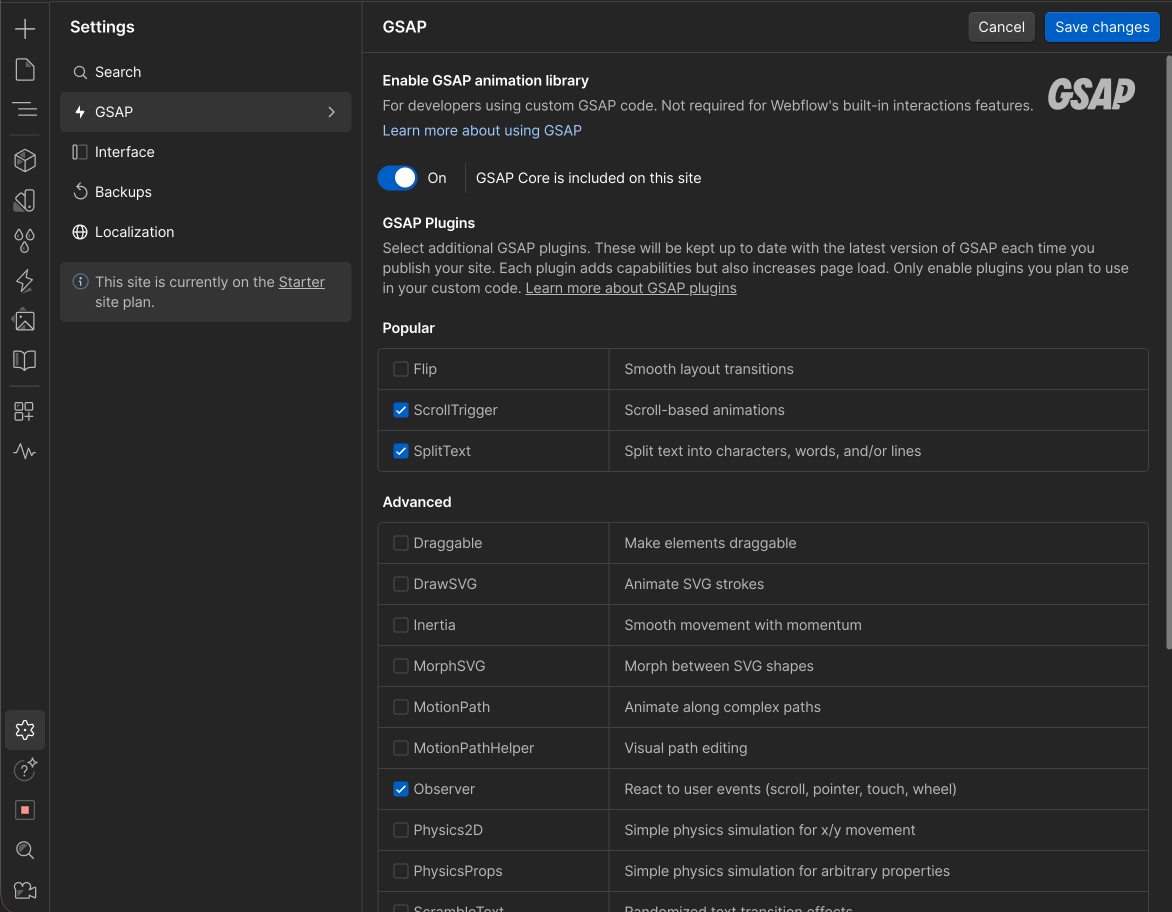Open the video tutorials camera icon
The image size is (1172, 912).
pyautogui.click(x=25, y=890)
